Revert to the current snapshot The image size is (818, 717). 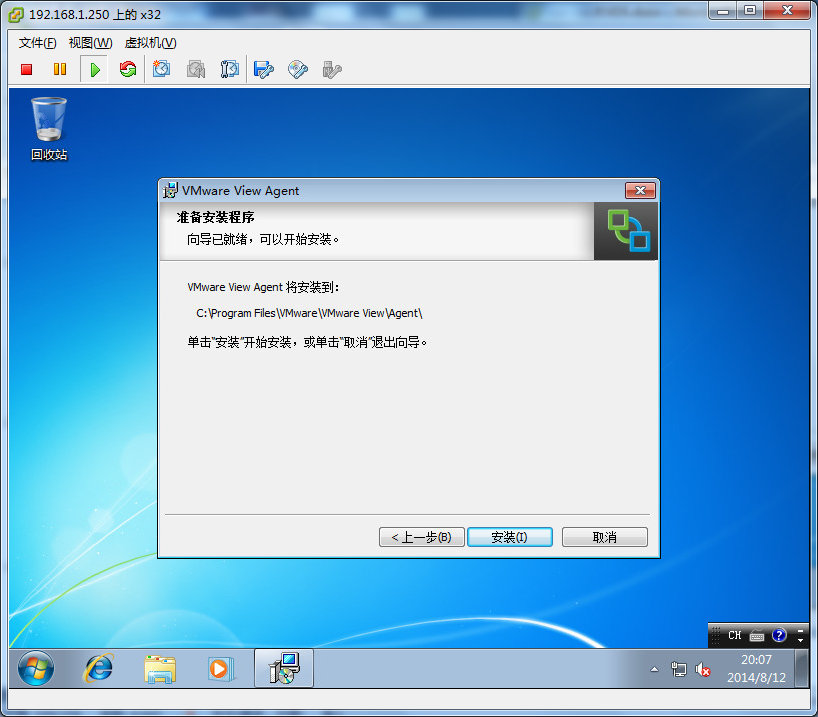tap(195, 69)
